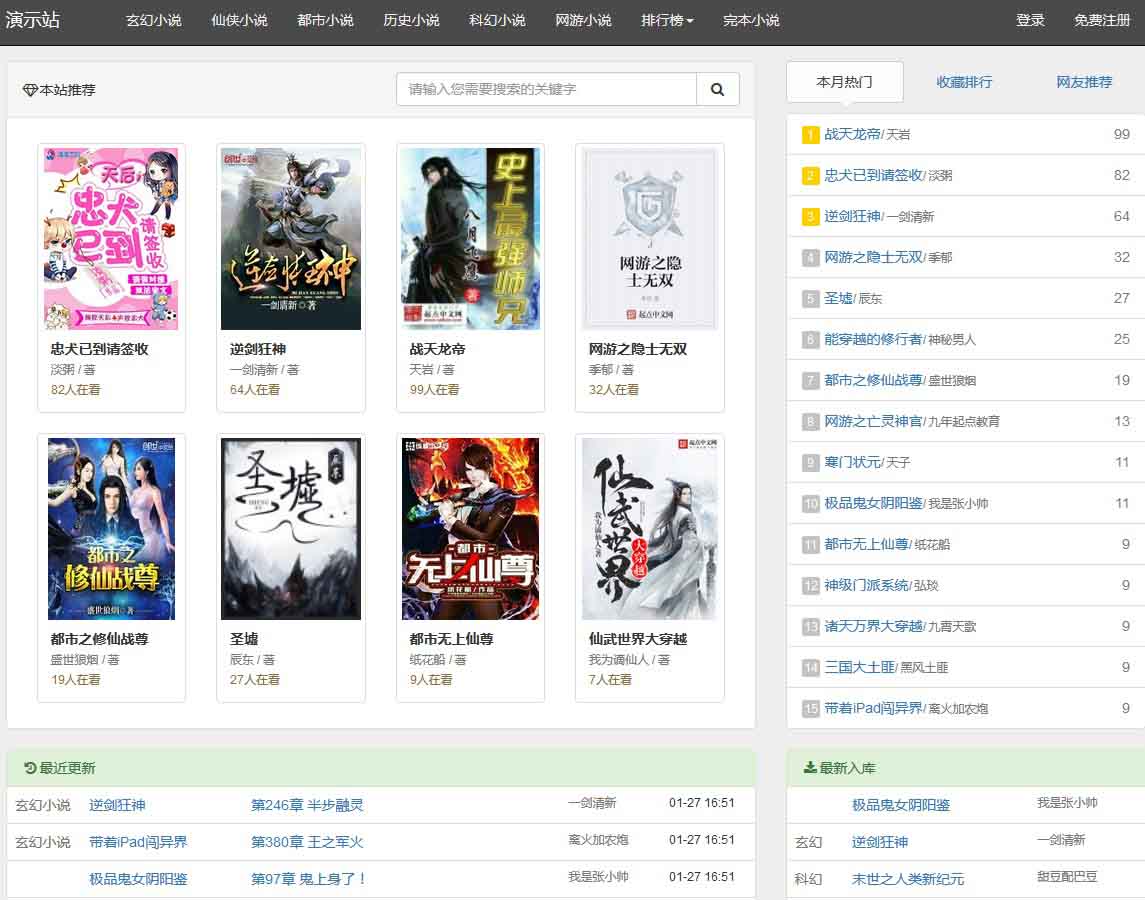Open the 忠犬已到请签收 book cover

coord(111,239)
